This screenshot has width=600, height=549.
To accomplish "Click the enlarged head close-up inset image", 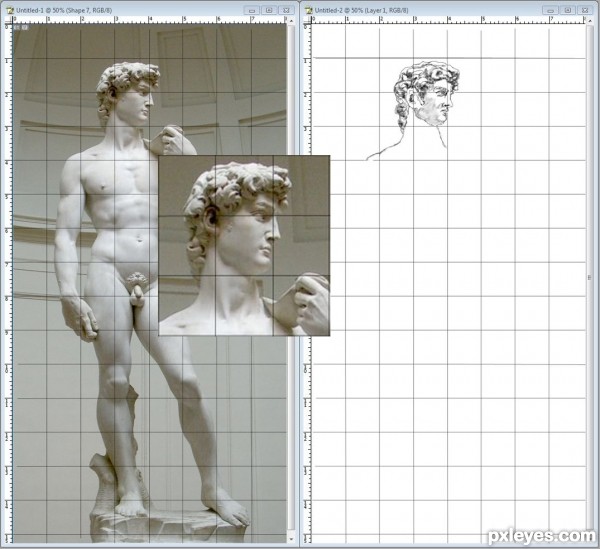I will [x=244, y=246].
